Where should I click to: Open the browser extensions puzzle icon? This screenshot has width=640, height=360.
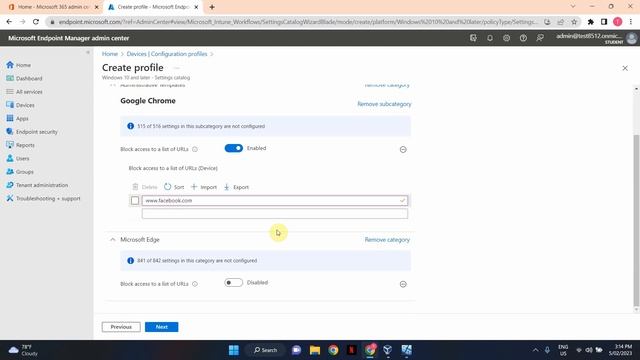point(591,22)
